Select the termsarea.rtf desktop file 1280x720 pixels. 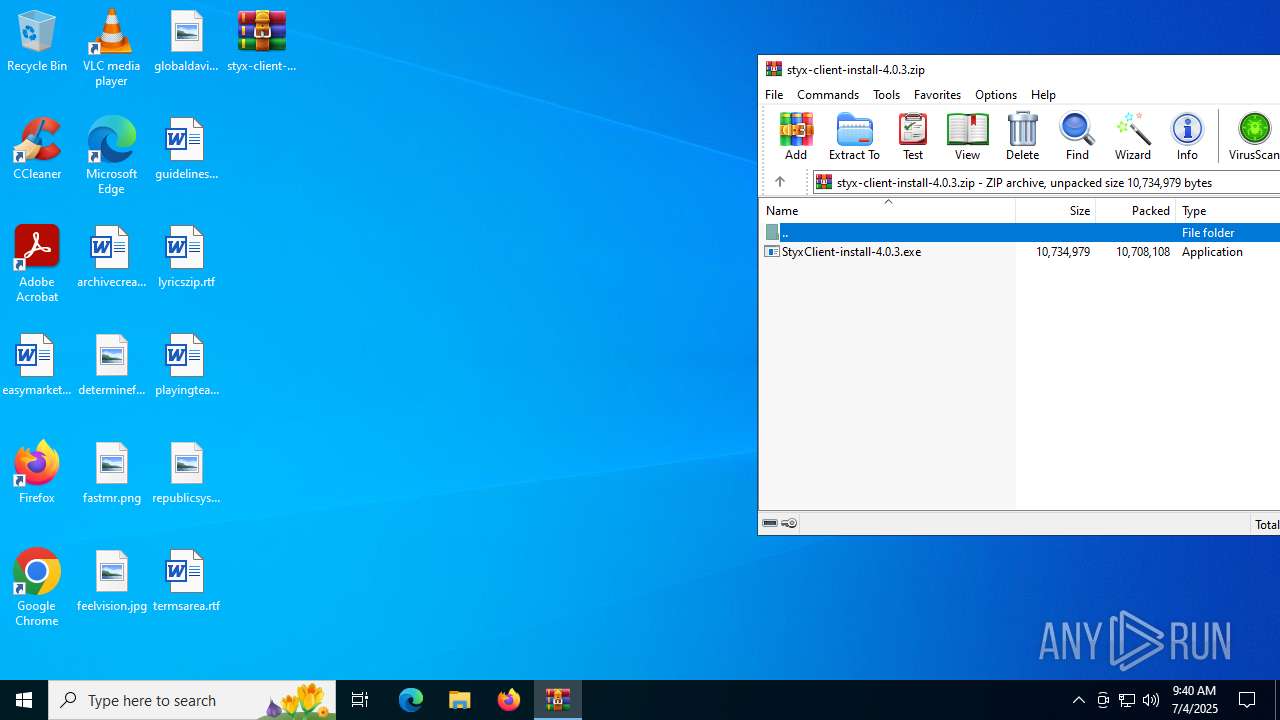186,581
